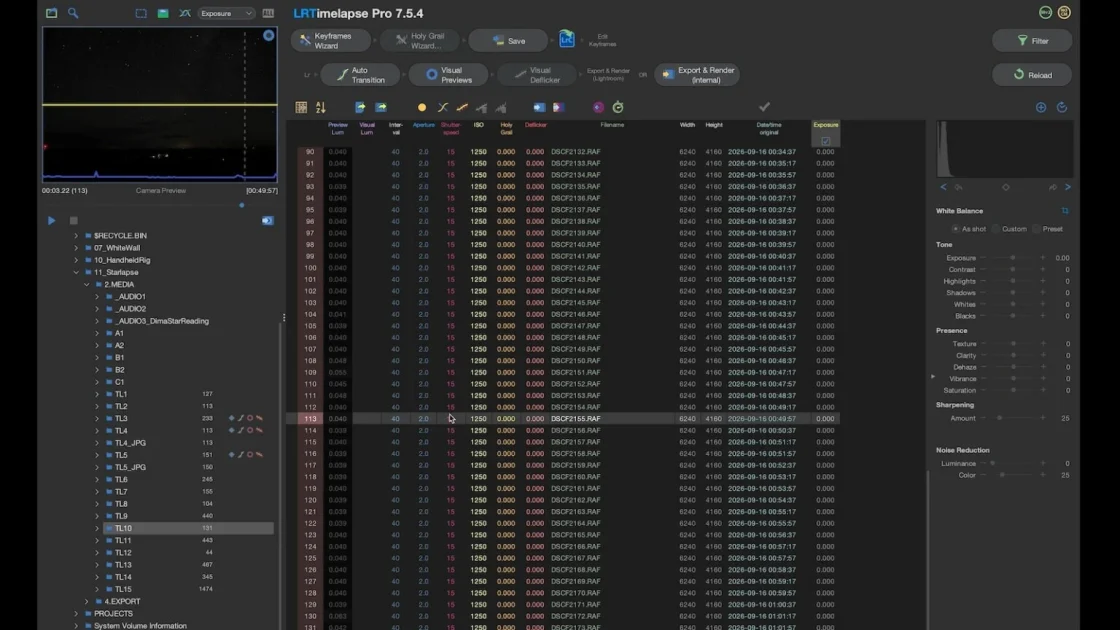Image resolution: width=1120 pixels, height=630 pixels.
Task: Stop the preview playback
Action: click(74, 221)
